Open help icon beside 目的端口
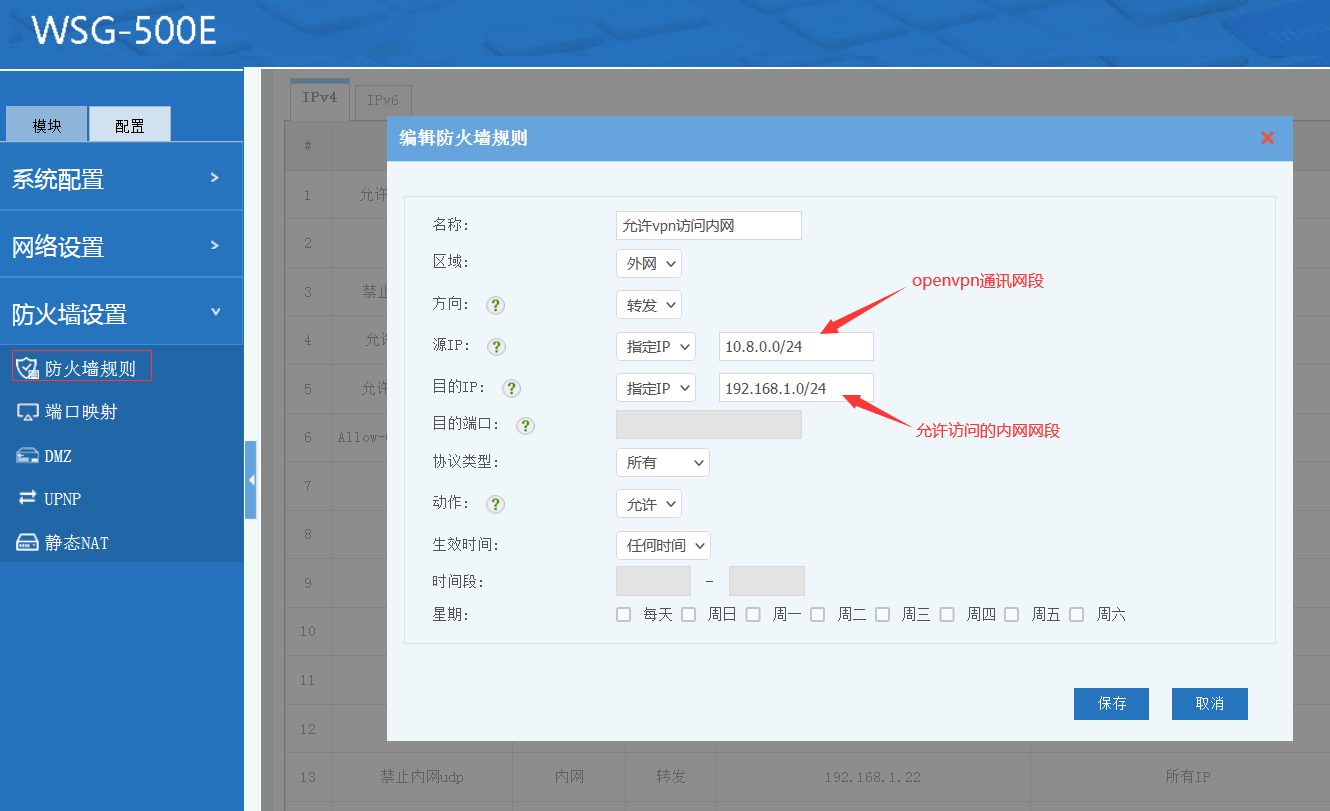This screenshot has width=1330, height=811. (526, 425)
